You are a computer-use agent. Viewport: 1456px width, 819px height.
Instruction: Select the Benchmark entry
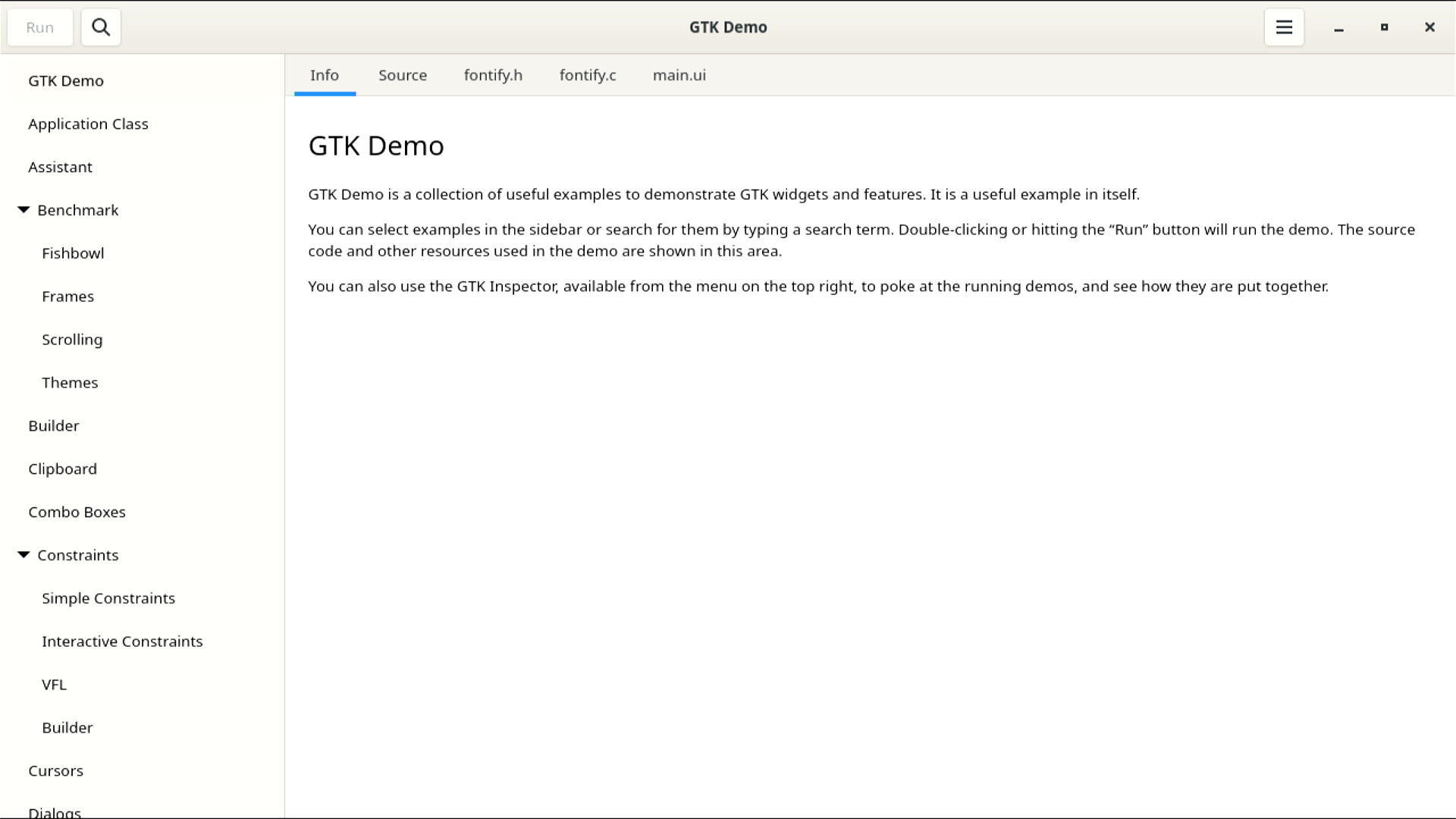143,210
